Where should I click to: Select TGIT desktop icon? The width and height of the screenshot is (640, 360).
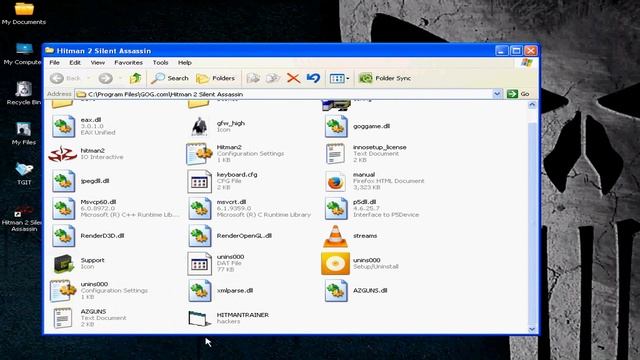point(24,173)
